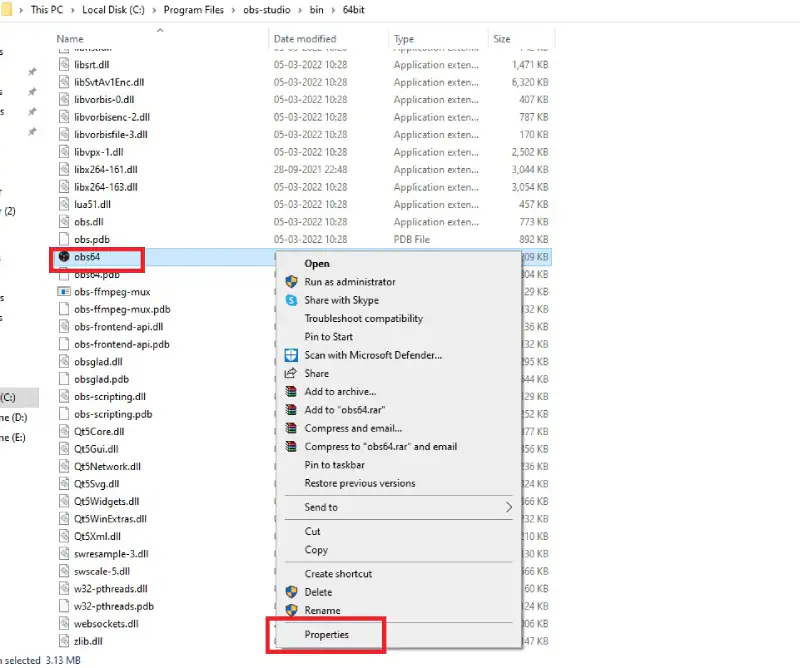This screenshot has height=668, width=800.
Task: Click the Share arrow icon in the context menu
Action: coord(291,373)
